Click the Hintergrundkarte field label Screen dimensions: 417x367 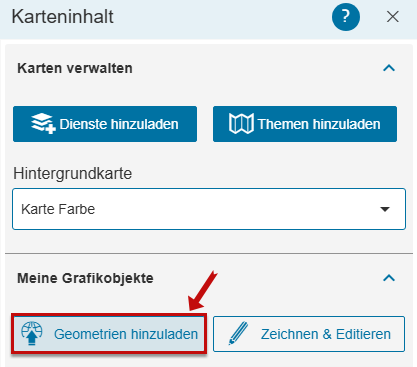73,174
